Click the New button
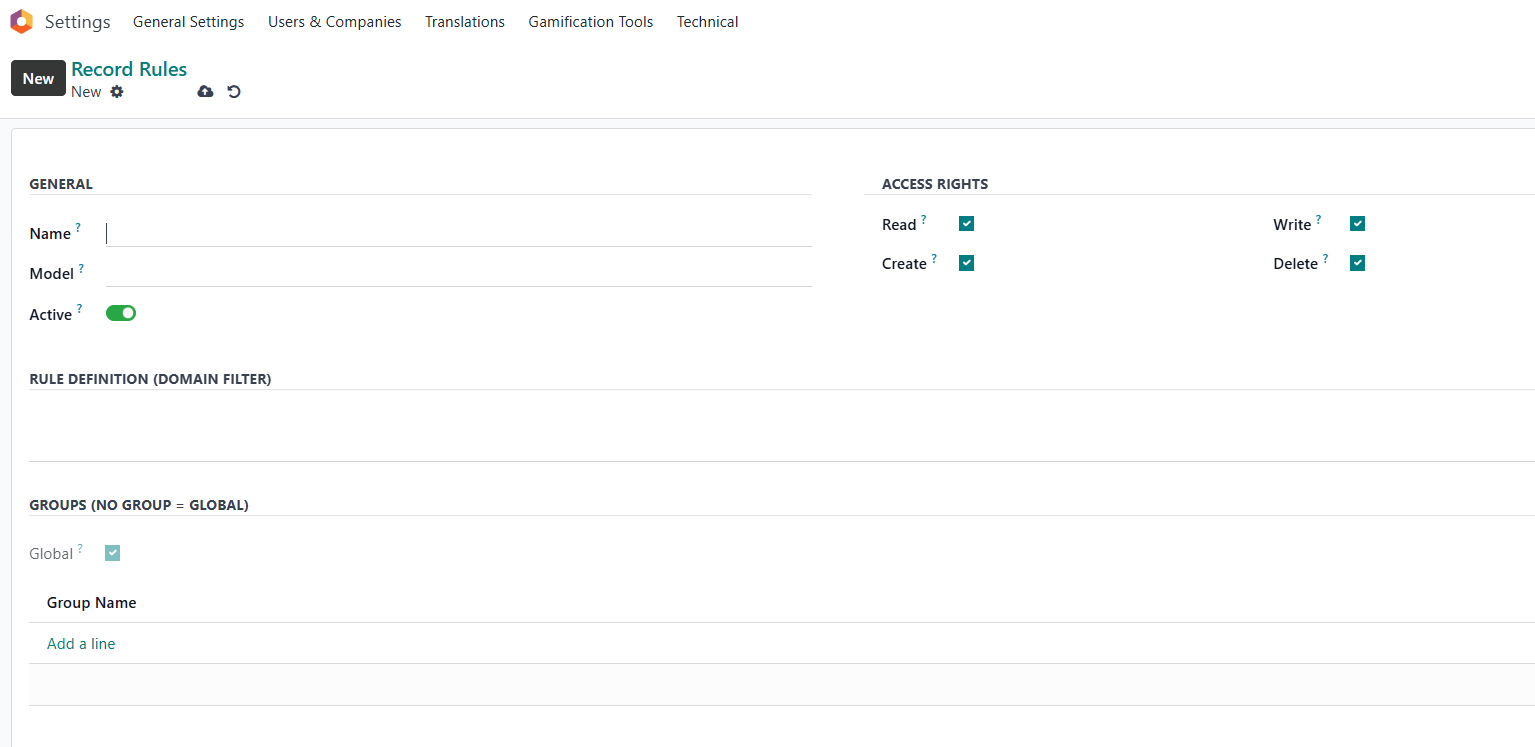1535x747 pixels. tap(38, 78)
